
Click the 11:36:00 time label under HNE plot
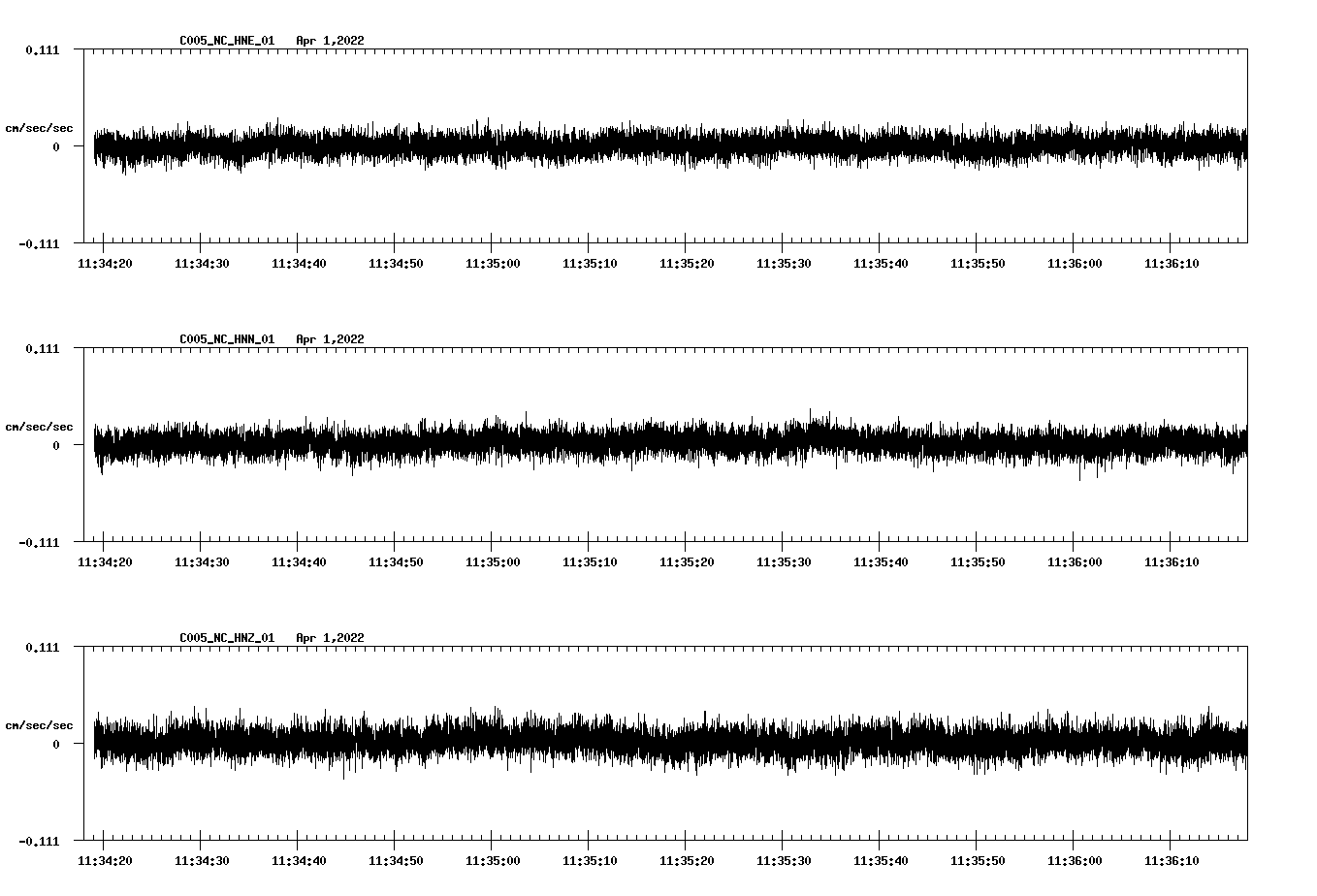(1075, 264)
